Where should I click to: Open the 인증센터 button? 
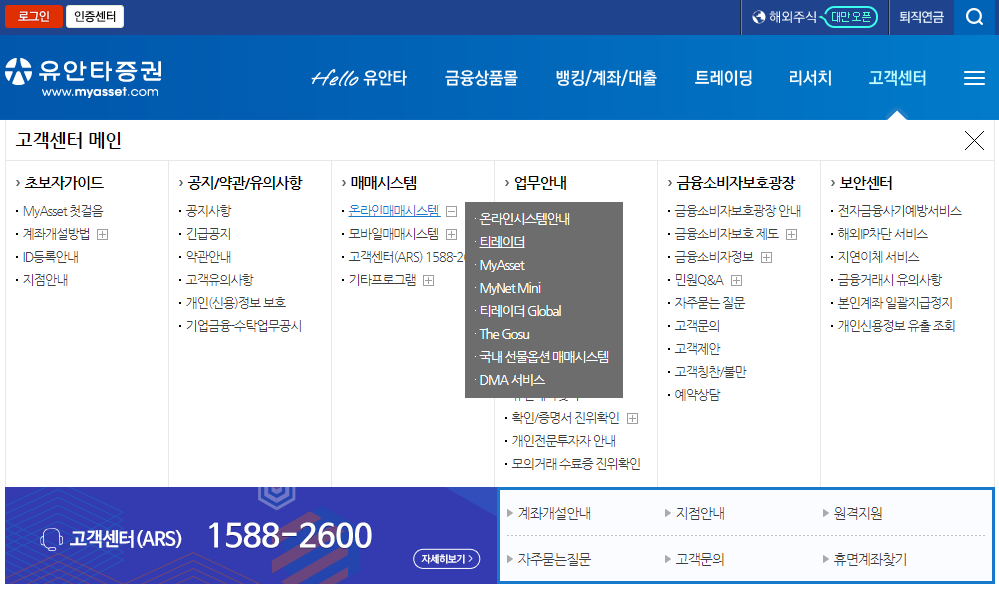[x=95, y=17]
